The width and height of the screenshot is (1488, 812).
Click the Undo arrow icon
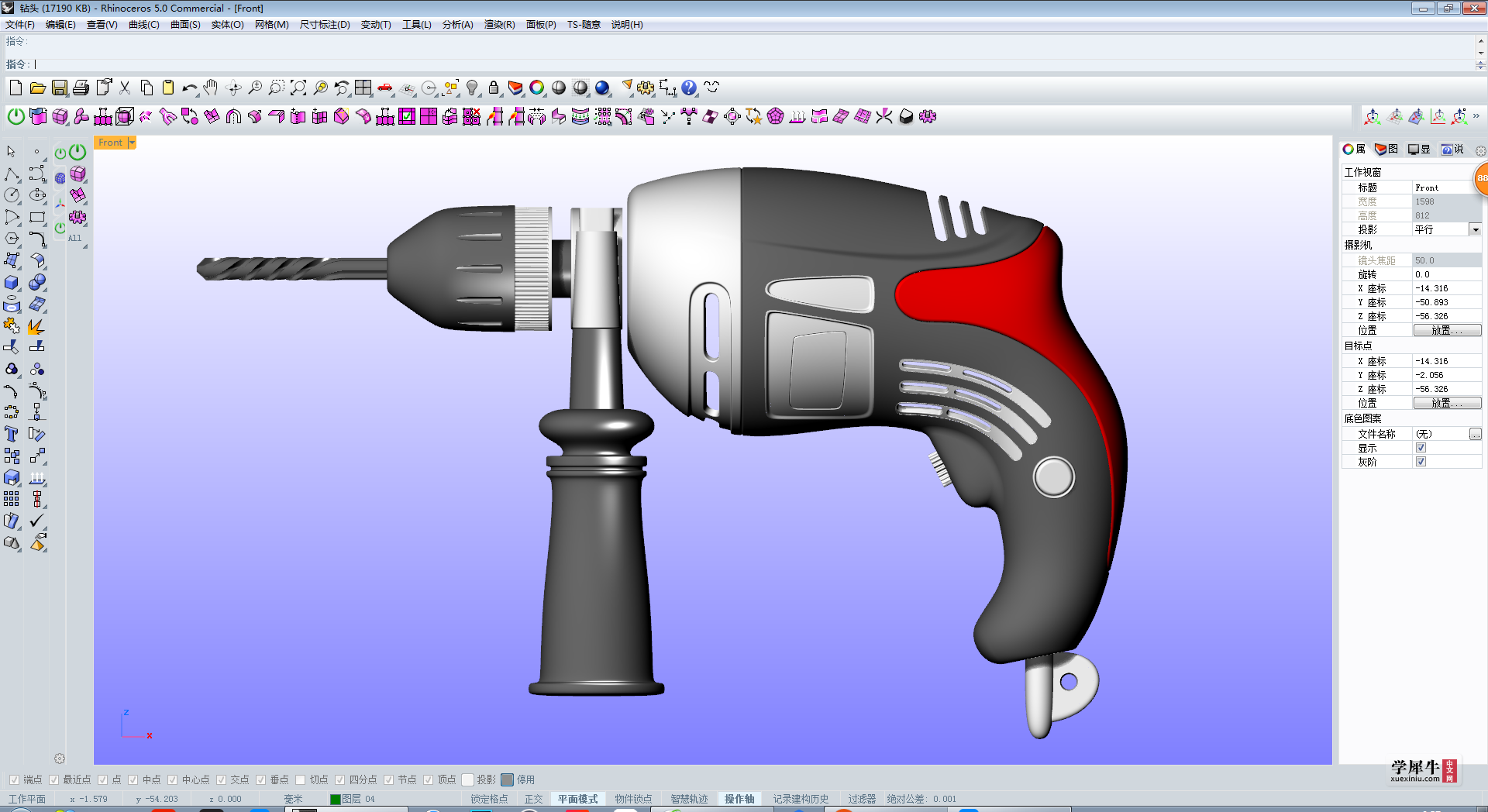click(x=190, y=88)
